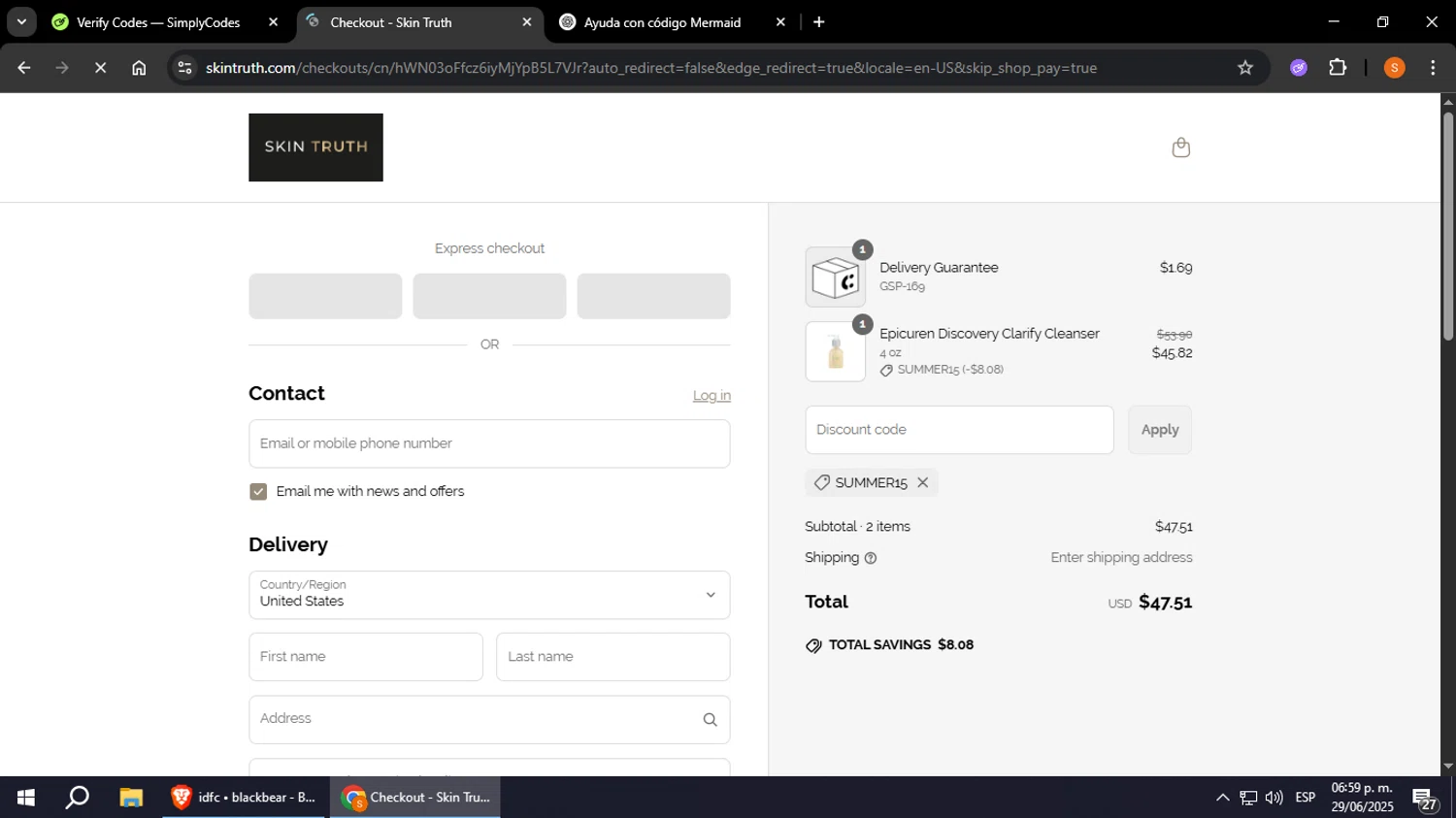Show hidden system tray icons
The image size is (1456, 818).
(x=1222, y=798)
